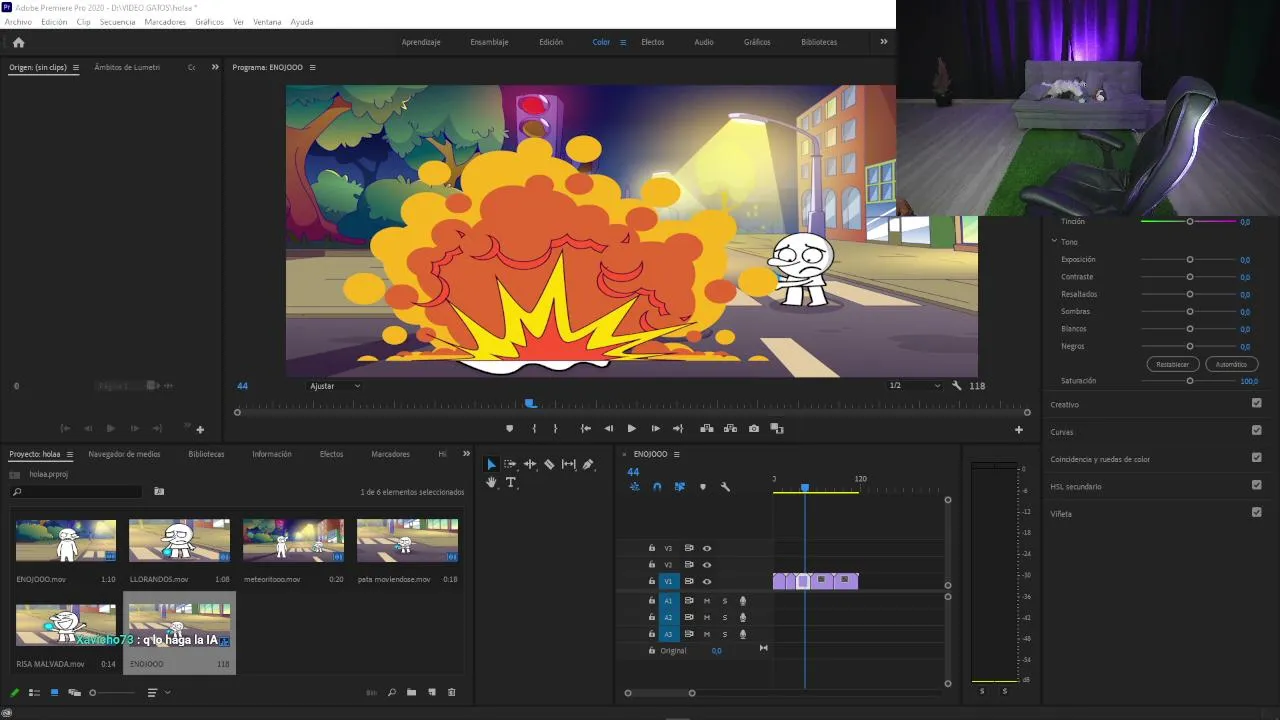Show hidden Source panel tabs
Screen dimensions: 1280x720
(215, 67)
